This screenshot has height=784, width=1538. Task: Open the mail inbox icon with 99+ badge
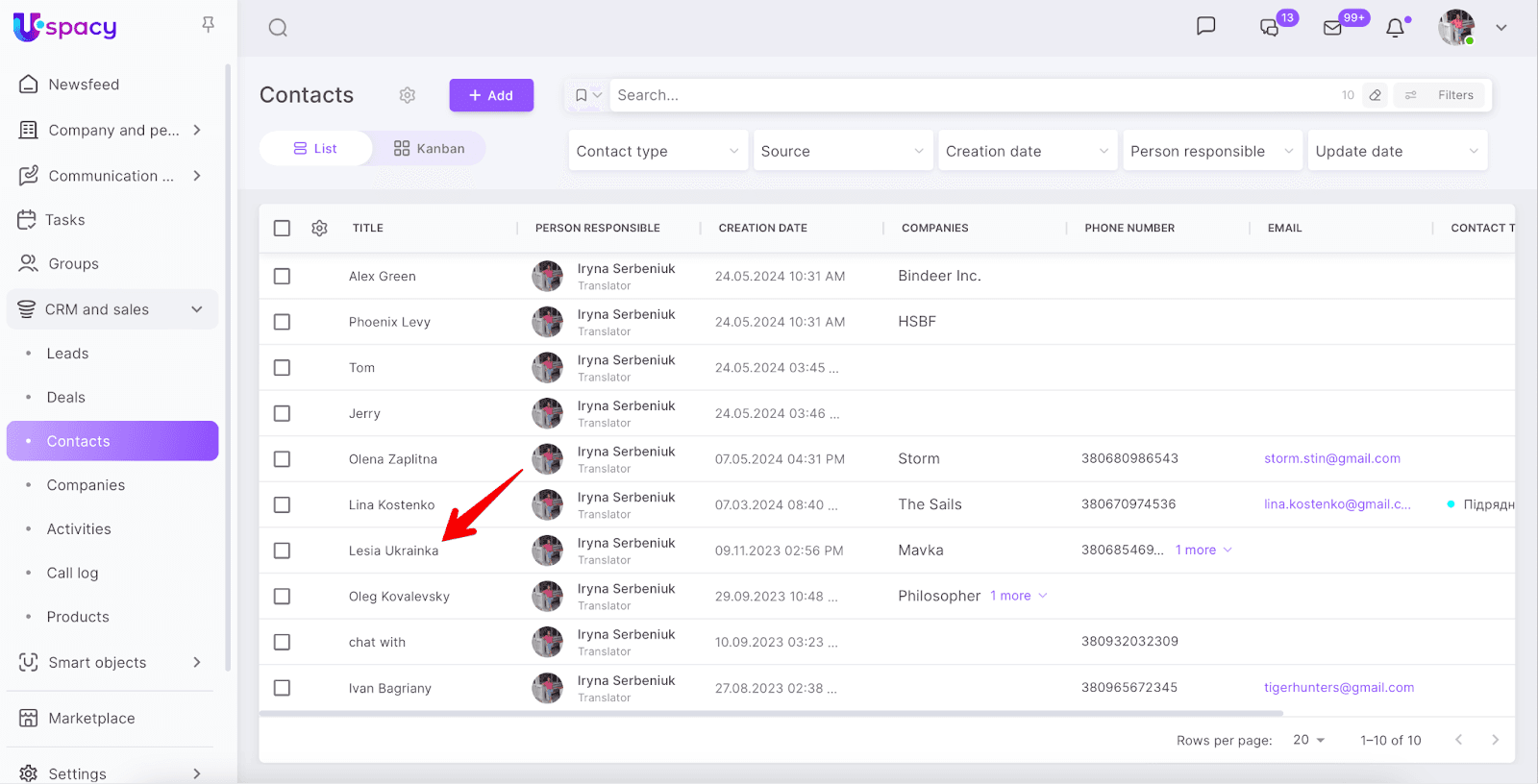(1332, 28)
